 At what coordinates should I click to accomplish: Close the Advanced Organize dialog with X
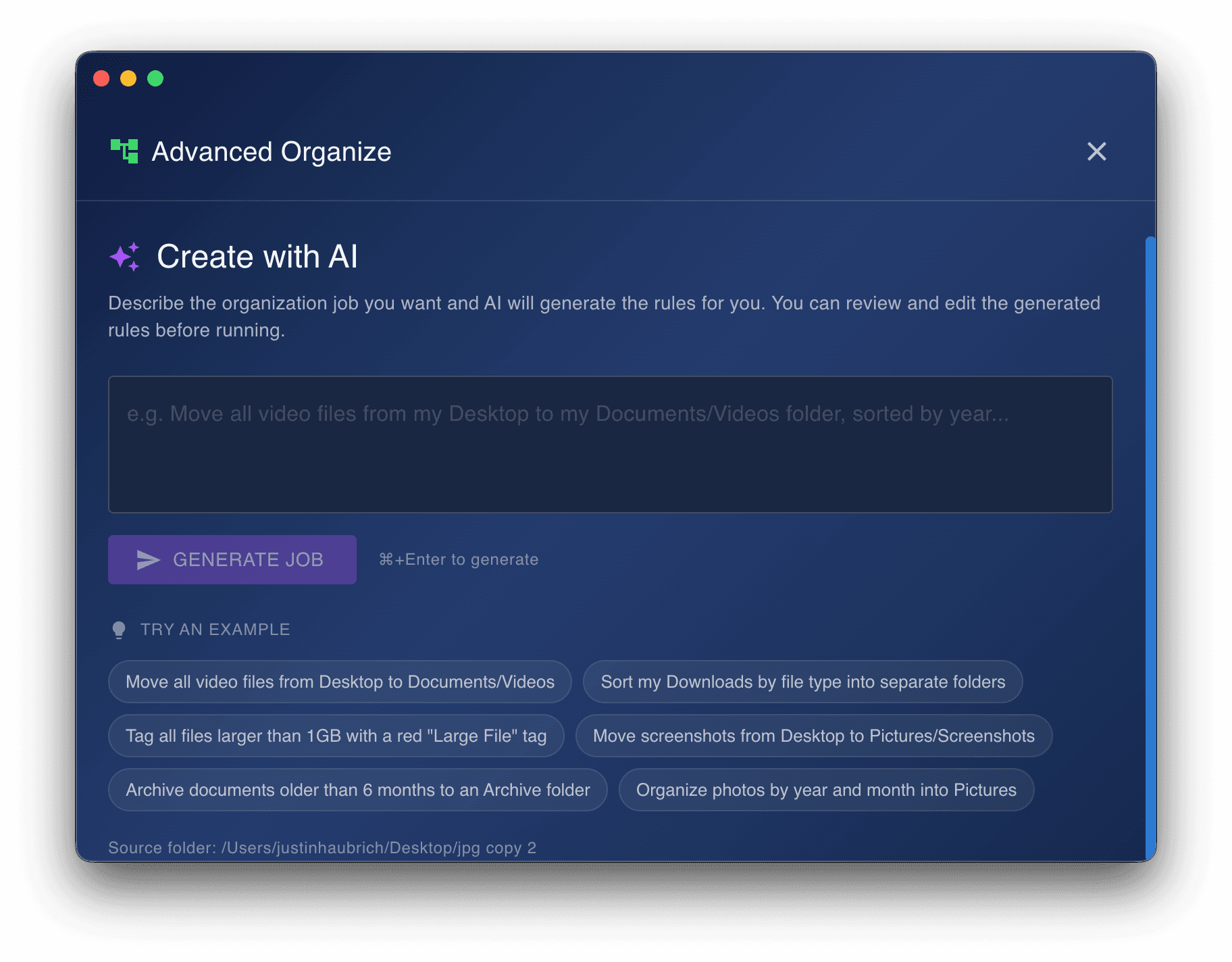[x=1096, y=151]
